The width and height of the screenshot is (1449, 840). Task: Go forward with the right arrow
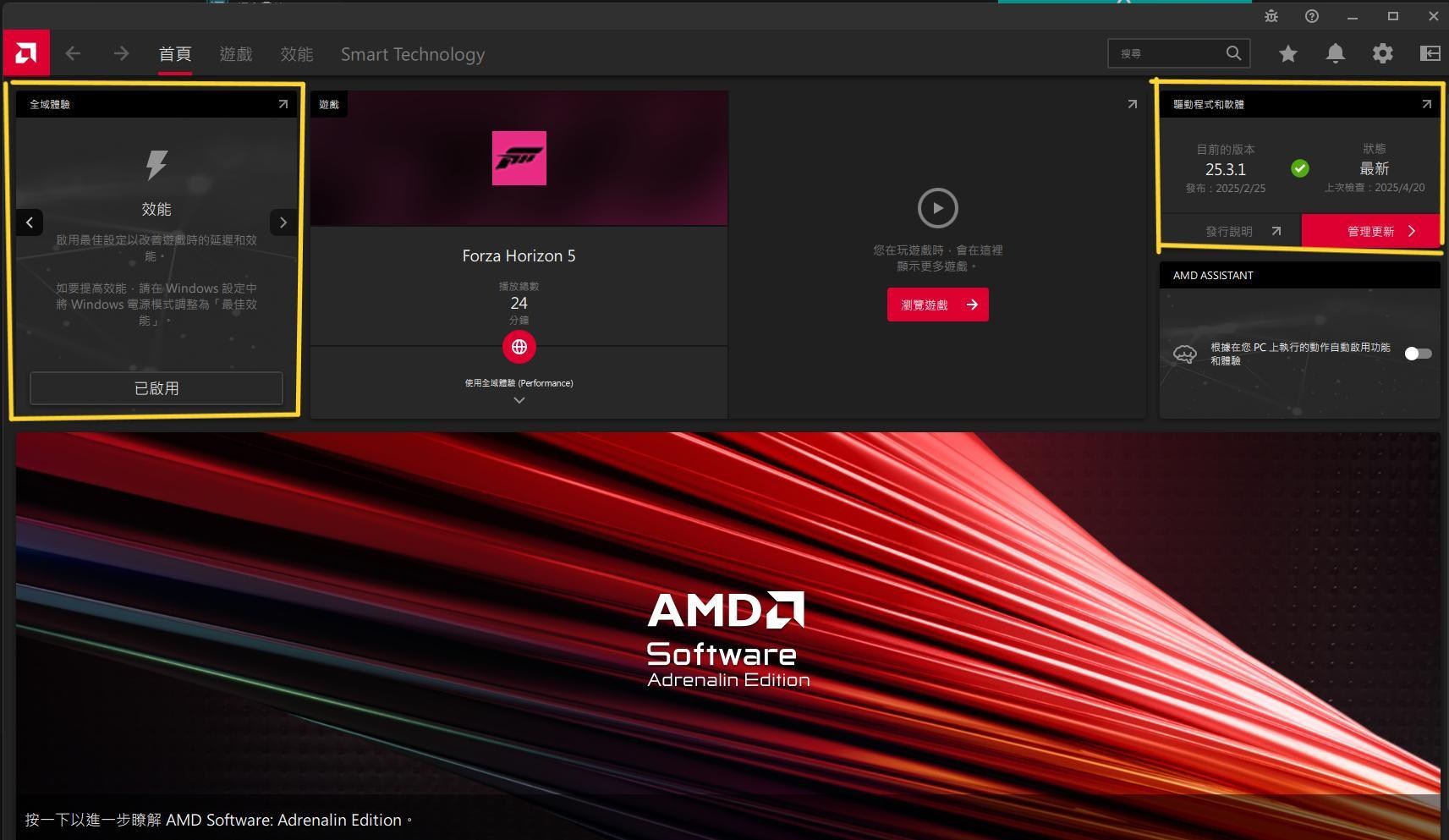pos(121,53)
